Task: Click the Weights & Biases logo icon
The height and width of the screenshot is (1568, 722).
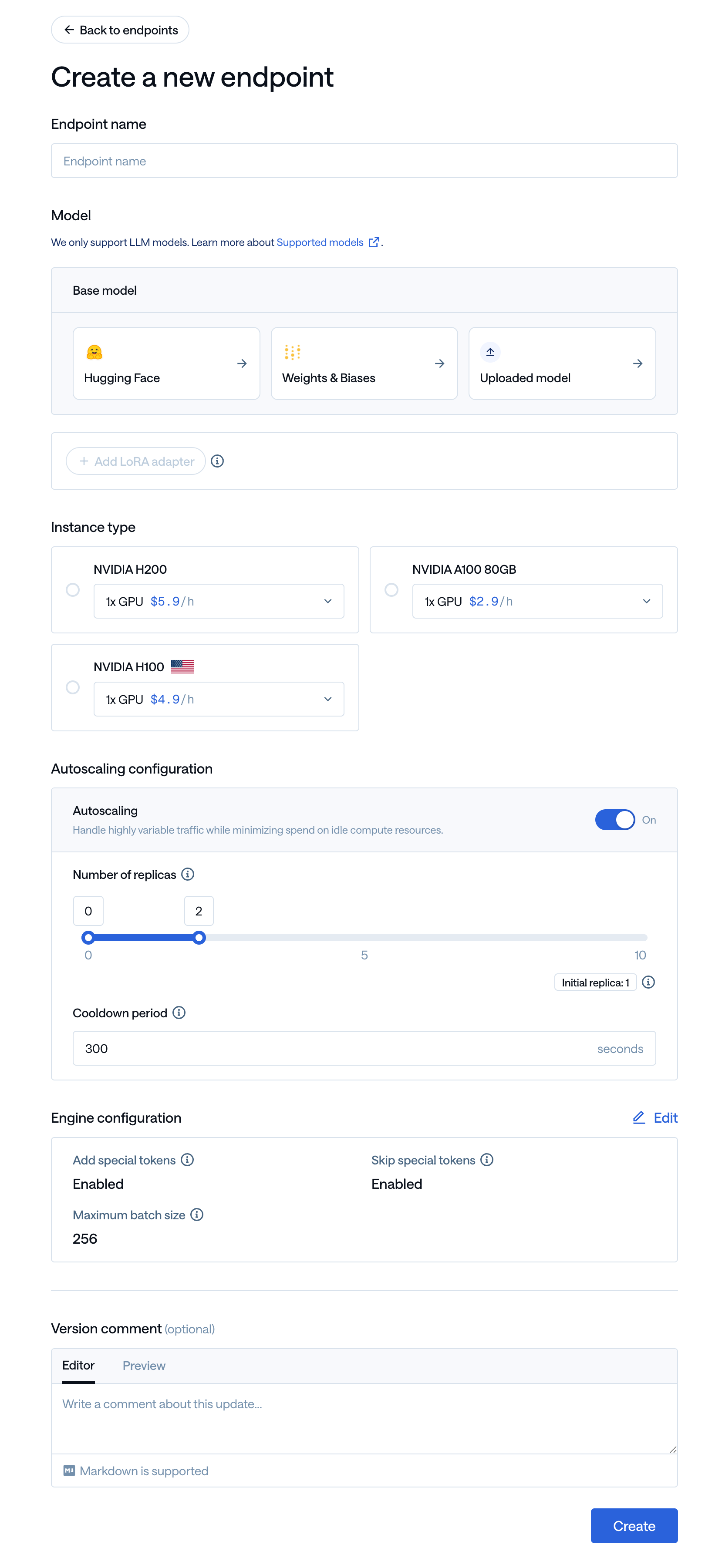Action: 292,352
